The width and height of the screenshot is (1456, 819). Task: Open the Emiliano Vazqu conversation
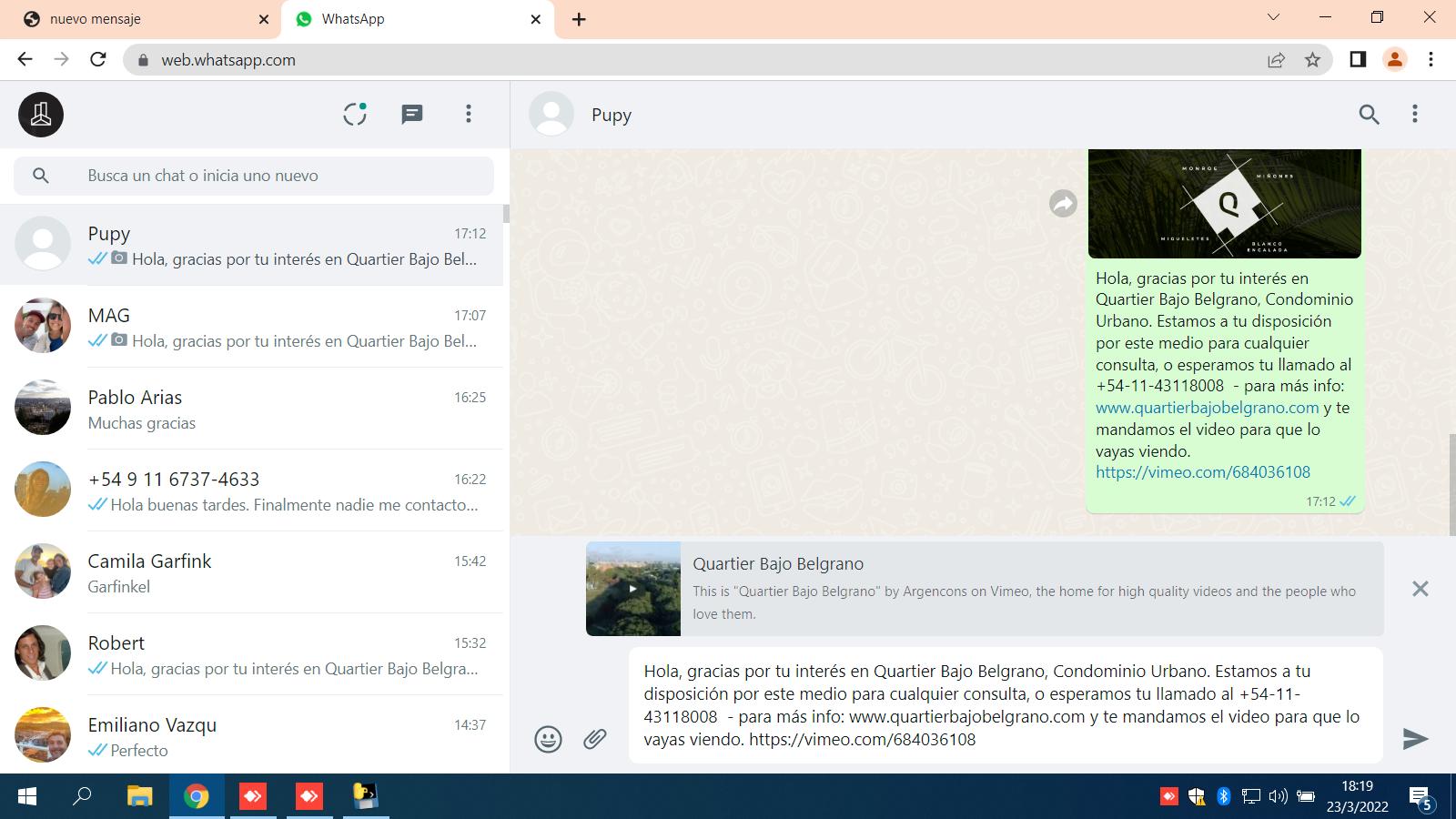(251, 734)
